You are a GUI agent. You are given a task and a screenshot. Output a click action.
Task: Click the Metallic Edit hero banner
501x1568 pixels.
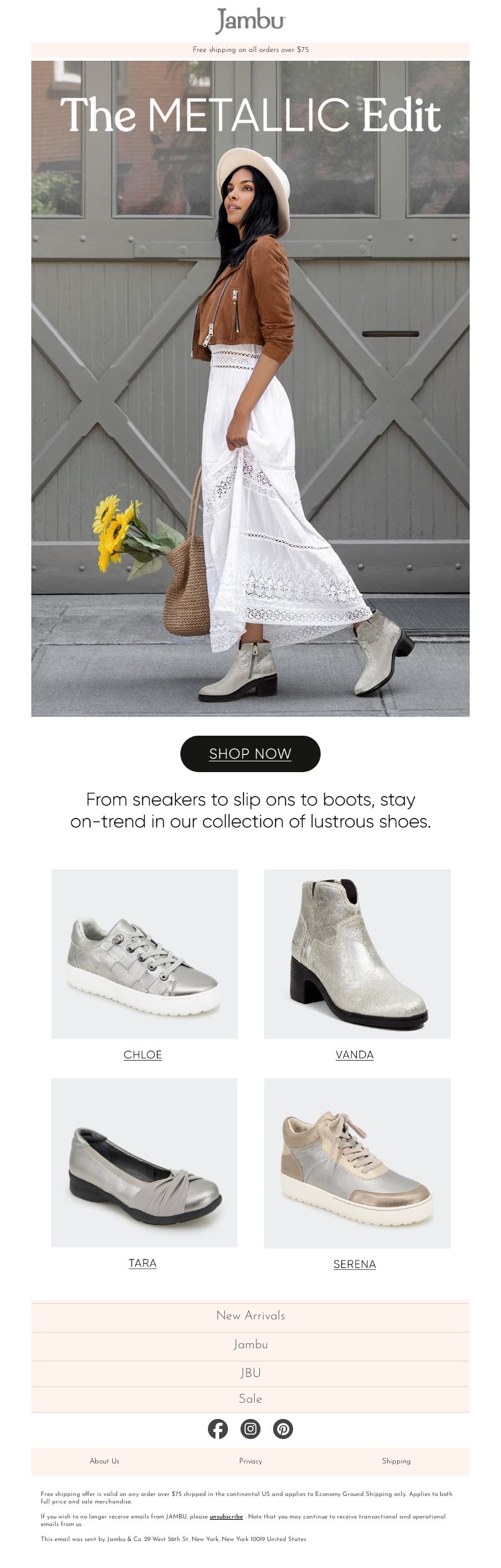tap(250, 388)
